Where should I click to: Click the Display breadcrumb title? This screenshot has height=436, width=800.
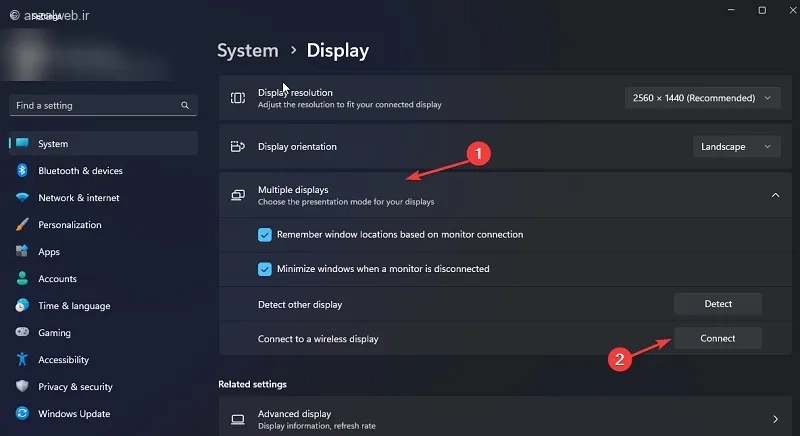(x=338, y=50)
